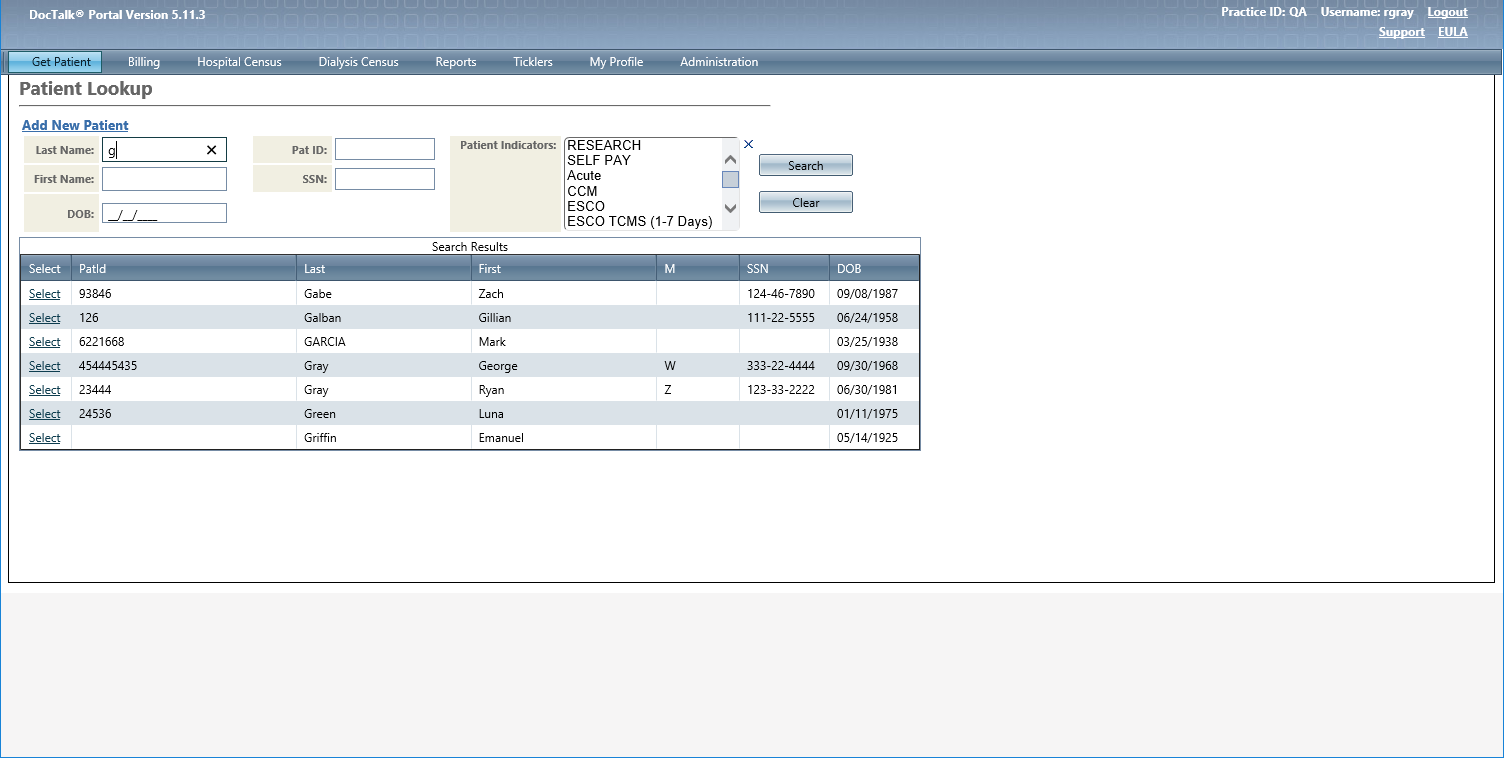Select patient Zach Gabe row link
Image resolution: width=1504 pixels, height=758 pixels.
pos(44,294)
